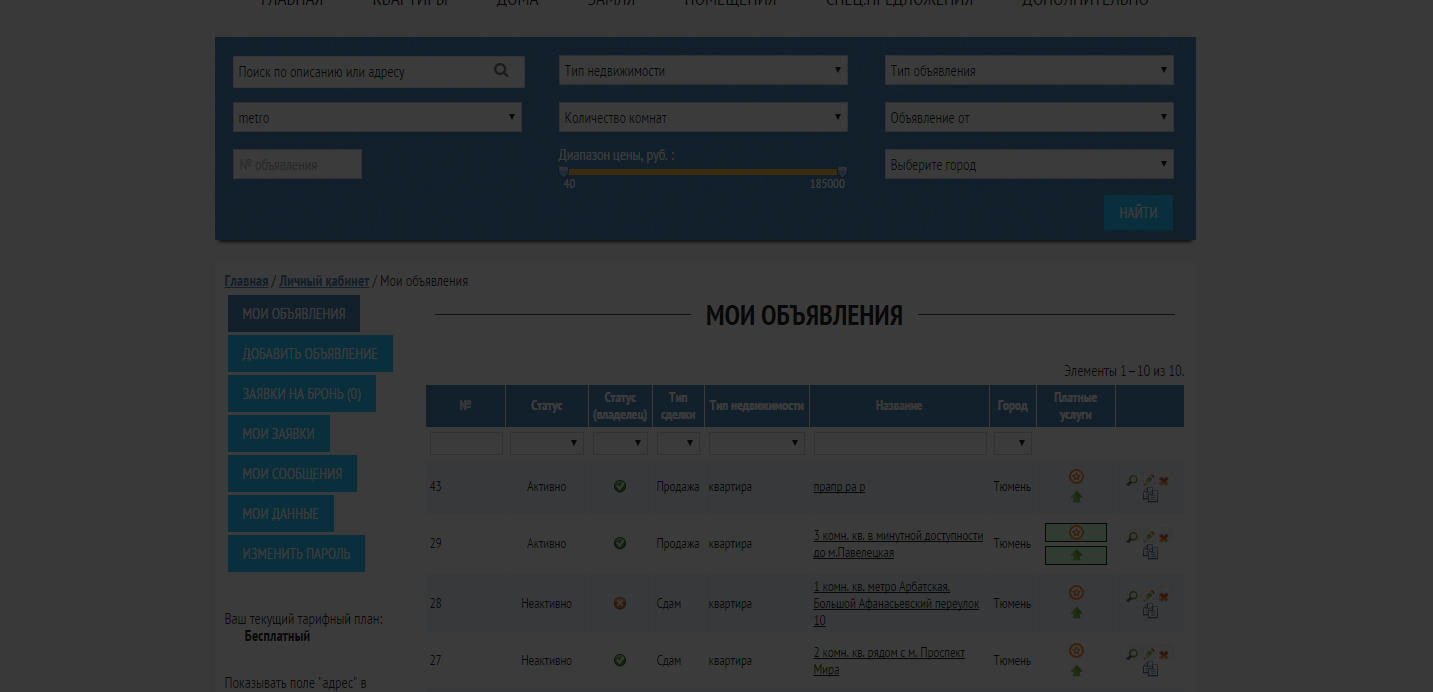Viewport: 1433px width, 692px height.
Task: Open the Статус (владелец) filter dropdown
Action: 620,442
